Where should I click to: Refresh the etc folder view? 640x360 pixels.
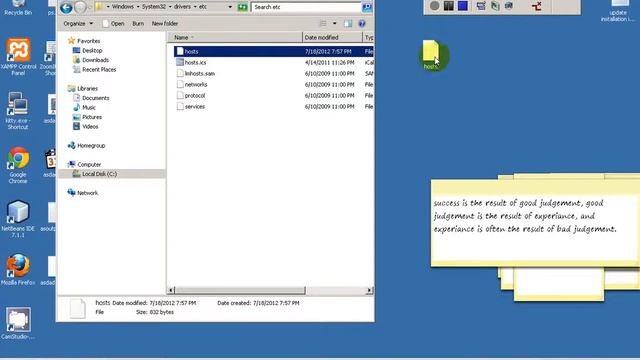(242, 7)
